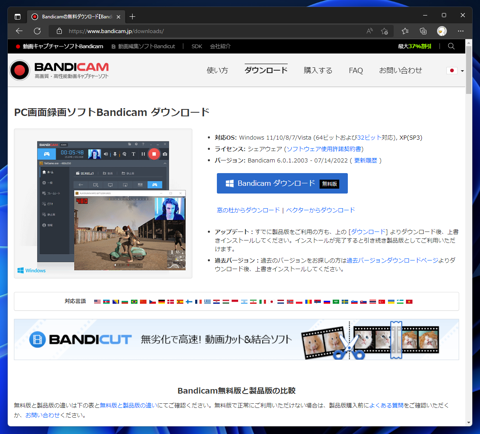The width and height of the screenshot is (480, 434).
Task: Open 過去バージョンダウンロードページ link
Action: pos(392,260)
